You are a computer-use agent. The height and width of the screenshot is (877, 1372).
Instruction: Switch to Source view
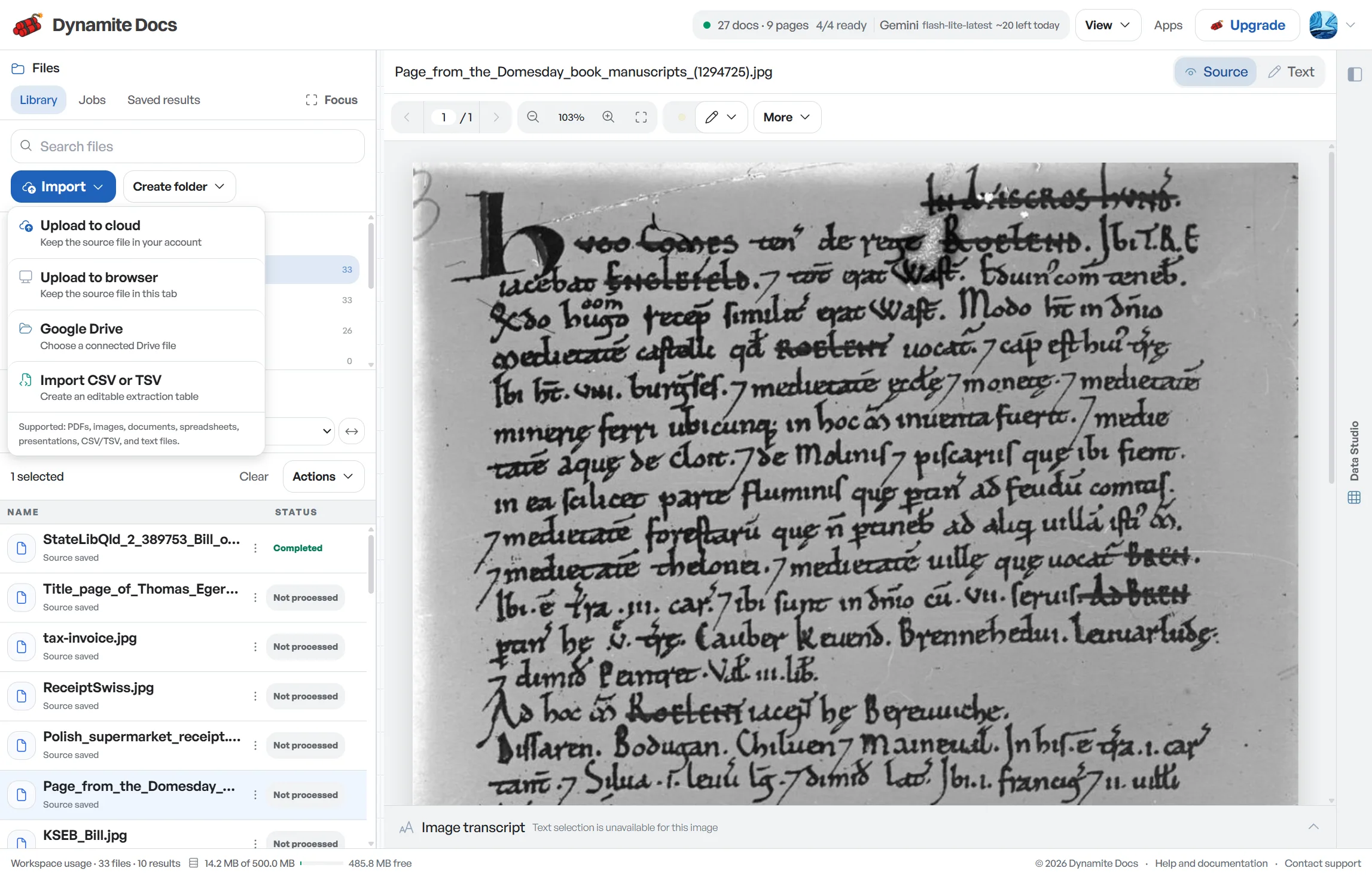click(1216, 72)
